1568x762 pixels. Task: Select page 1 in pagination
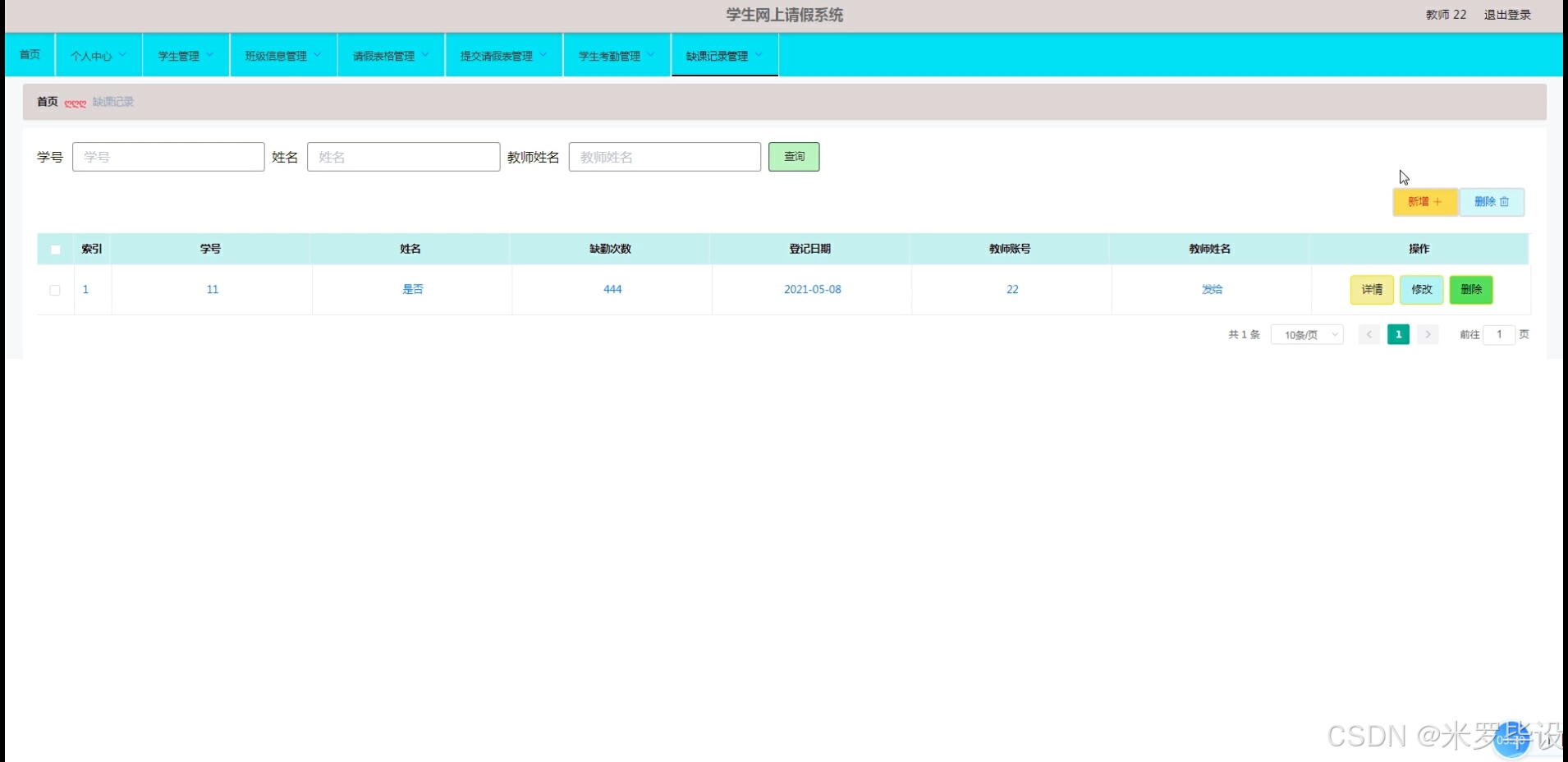(1398, 334)
